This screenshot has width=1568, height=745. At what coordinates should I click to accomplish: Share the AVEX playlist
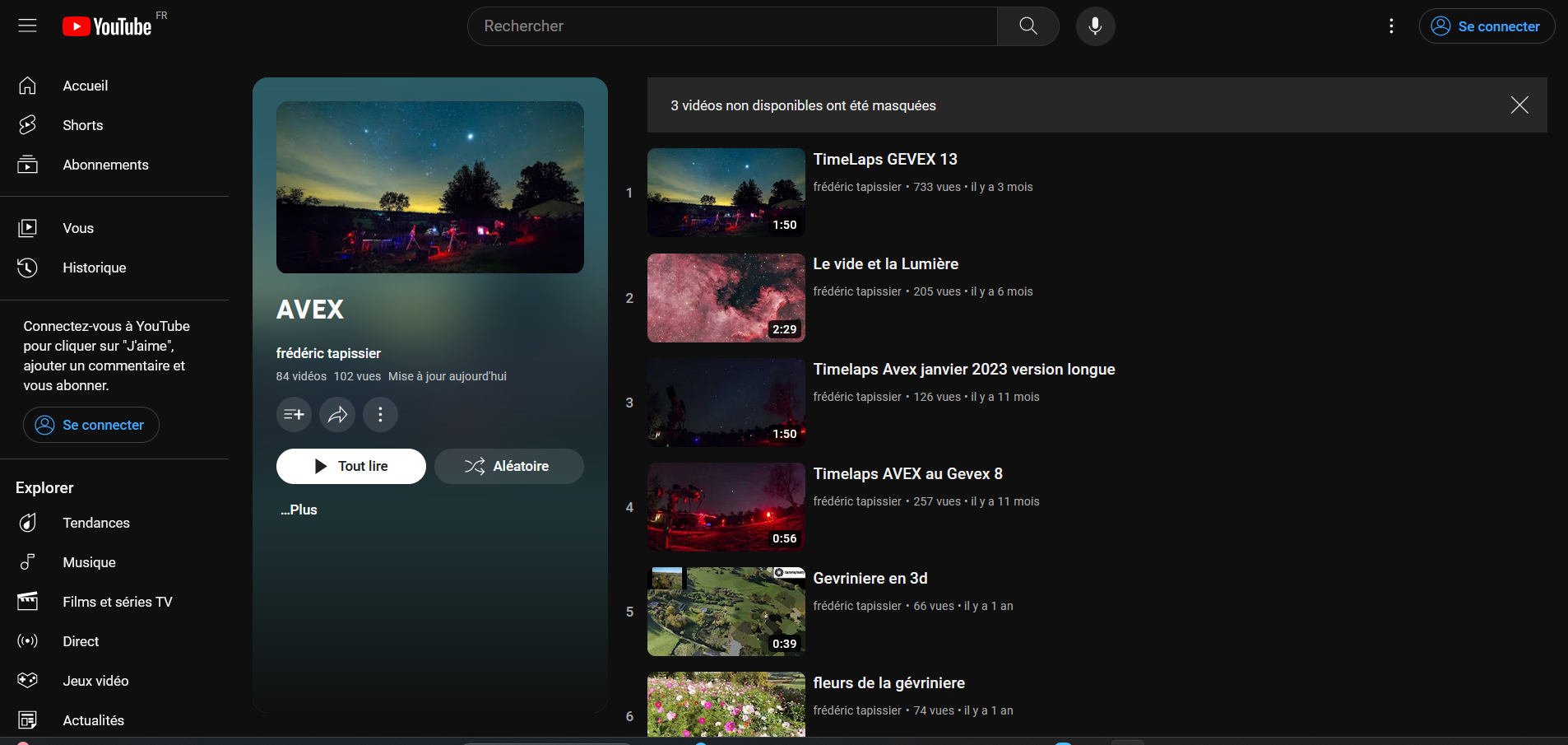337,414
